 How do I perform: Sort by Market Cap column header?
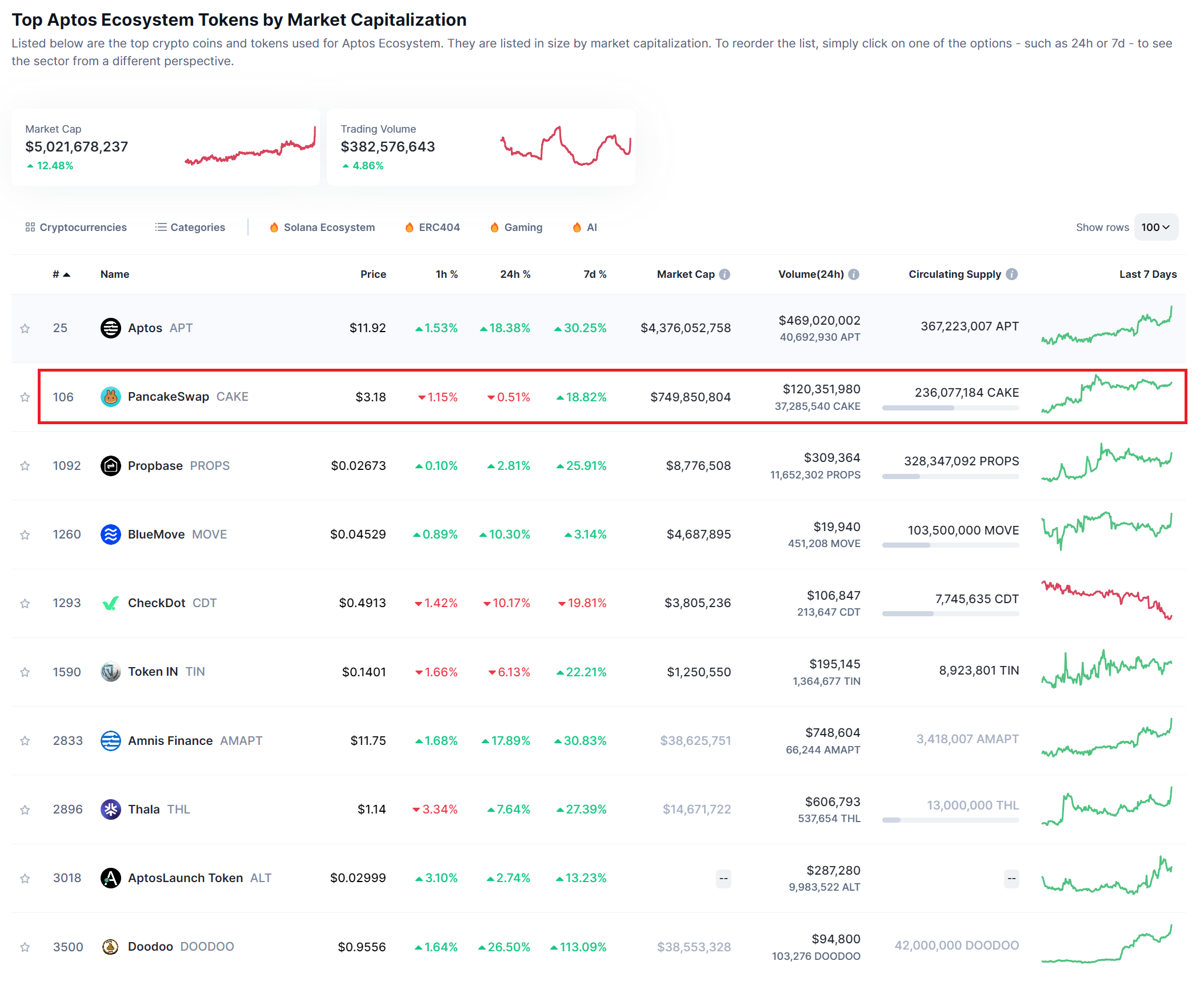point(686,274)
